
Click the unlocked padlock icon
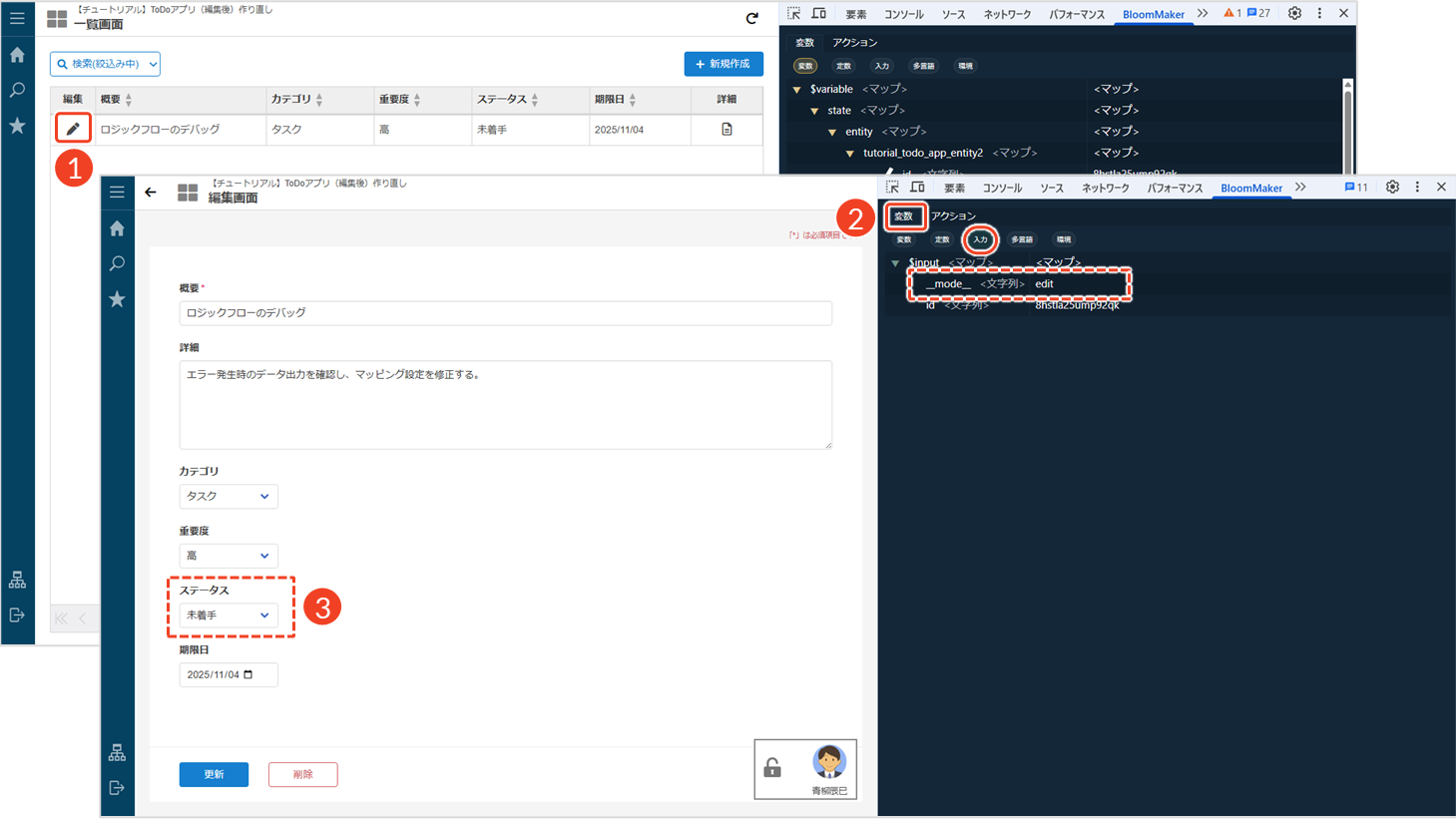pos(772,767)
